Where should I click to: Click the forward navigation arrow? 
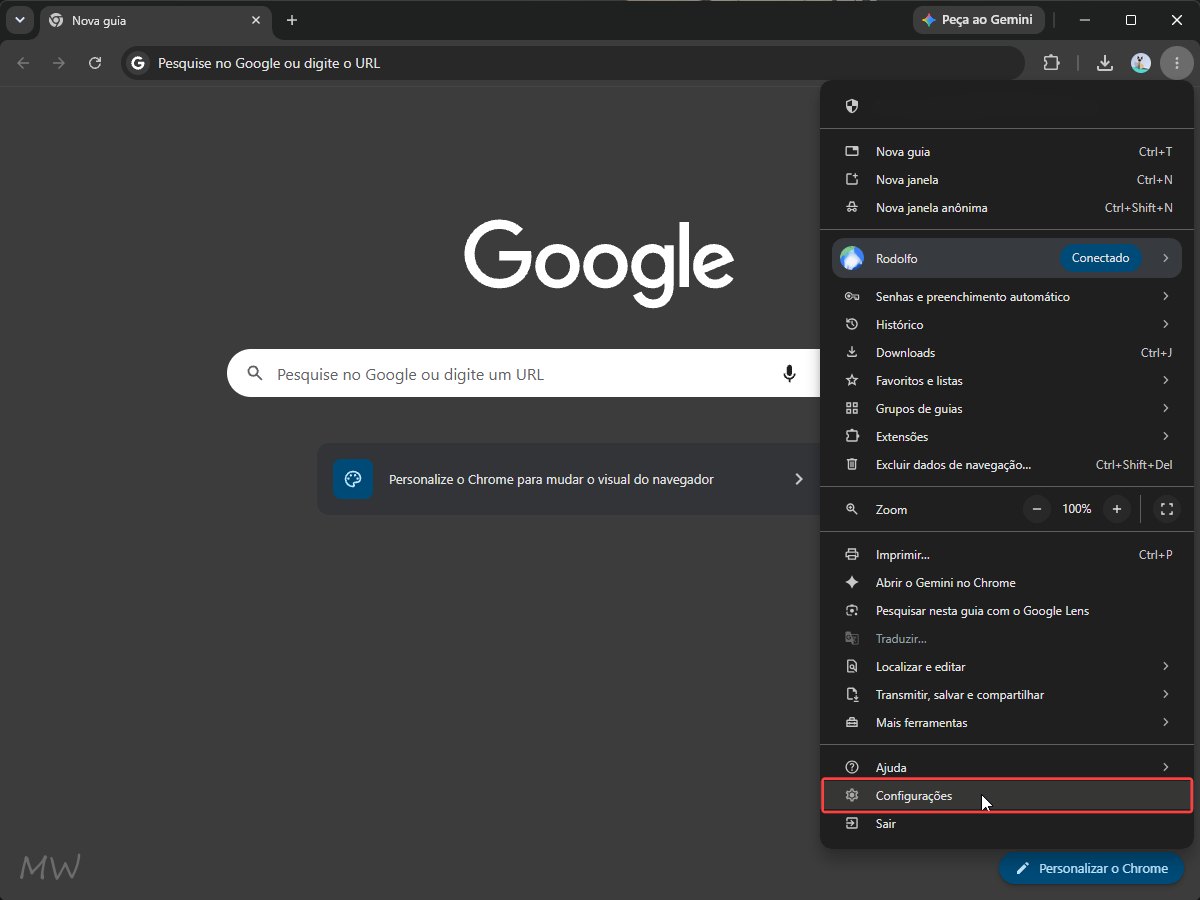(x=59, y=63)
